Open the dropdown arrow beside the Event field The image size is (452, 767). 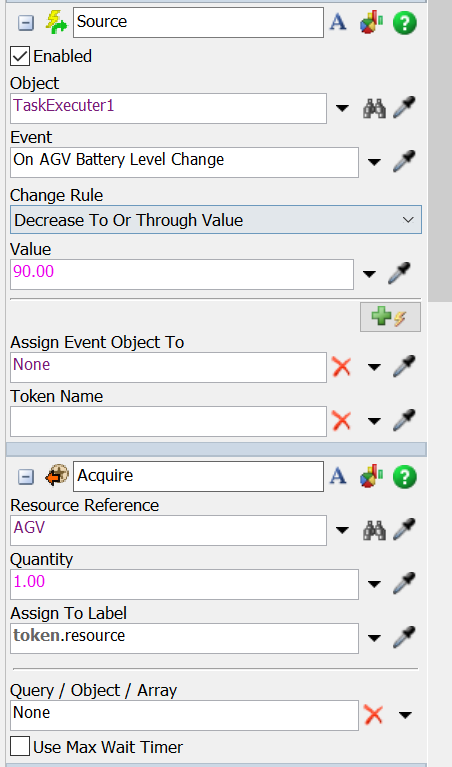pyautogui.click(x=374, y=162)
